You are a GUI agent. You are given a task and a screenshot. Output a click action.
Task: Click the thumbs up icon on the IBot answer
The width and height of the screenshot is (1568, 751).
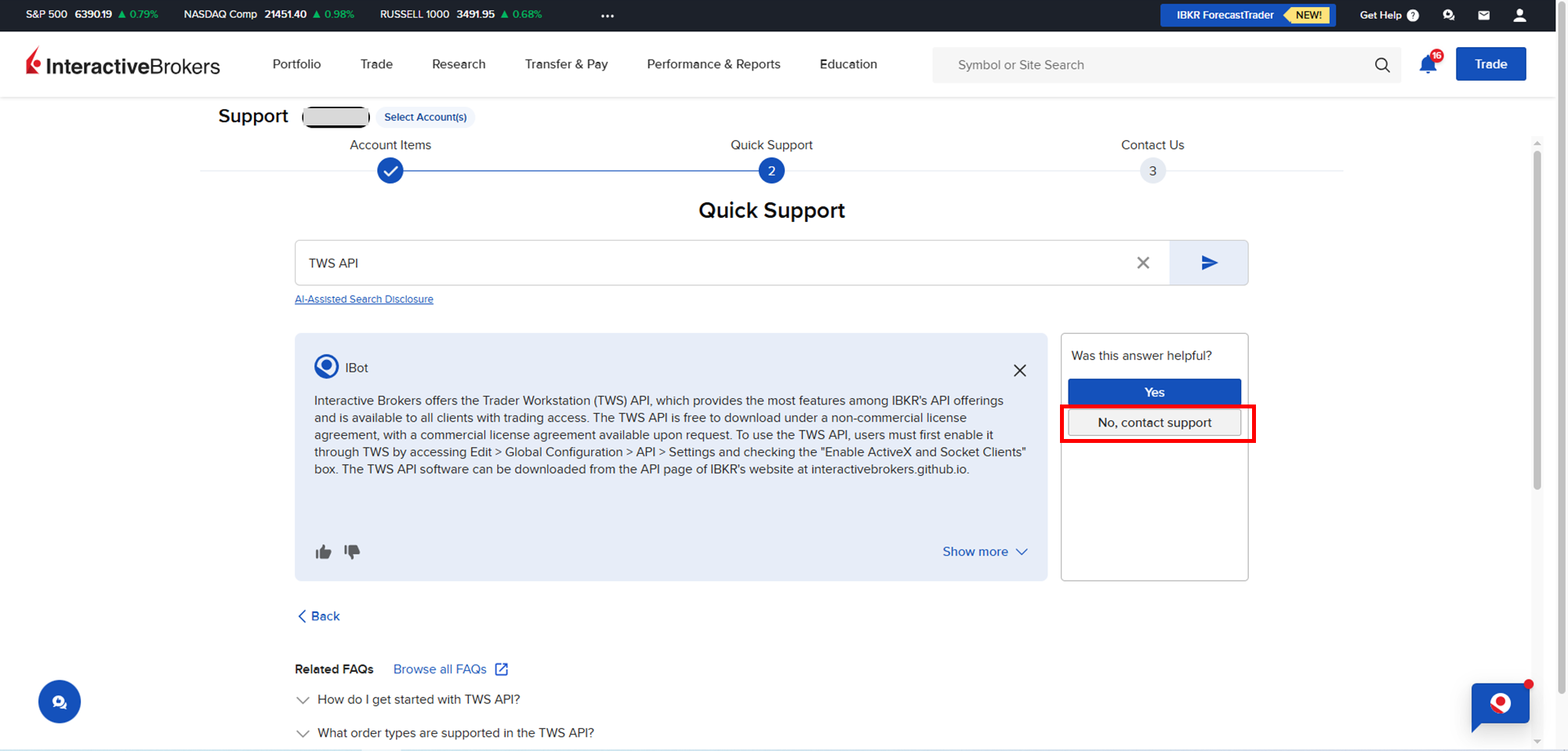(x=323, y=552)
